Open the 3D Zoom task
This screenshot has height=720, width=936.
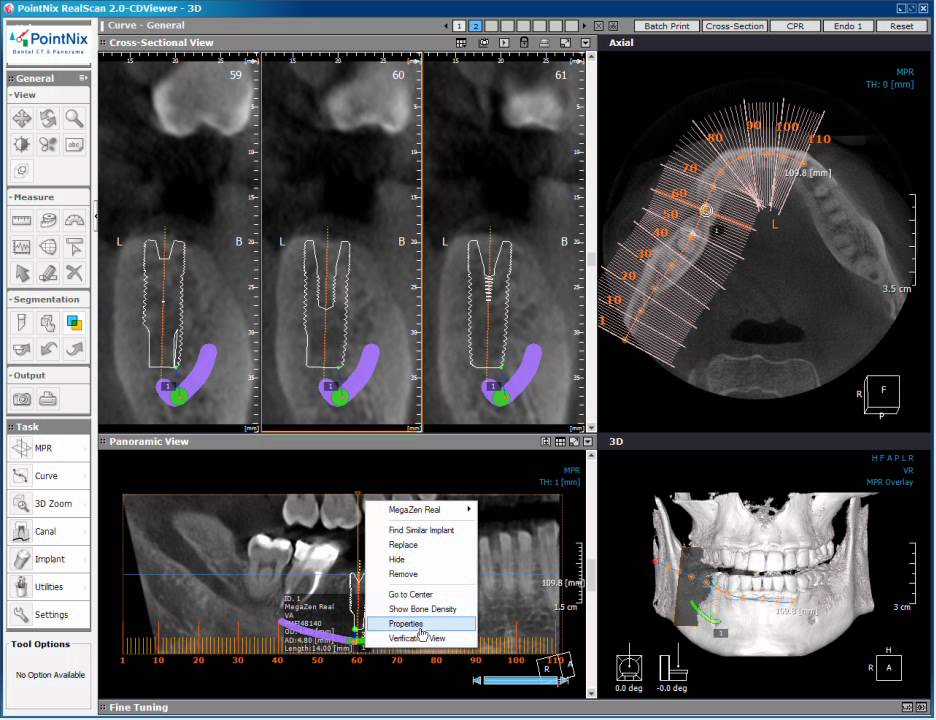coord(48,504)
